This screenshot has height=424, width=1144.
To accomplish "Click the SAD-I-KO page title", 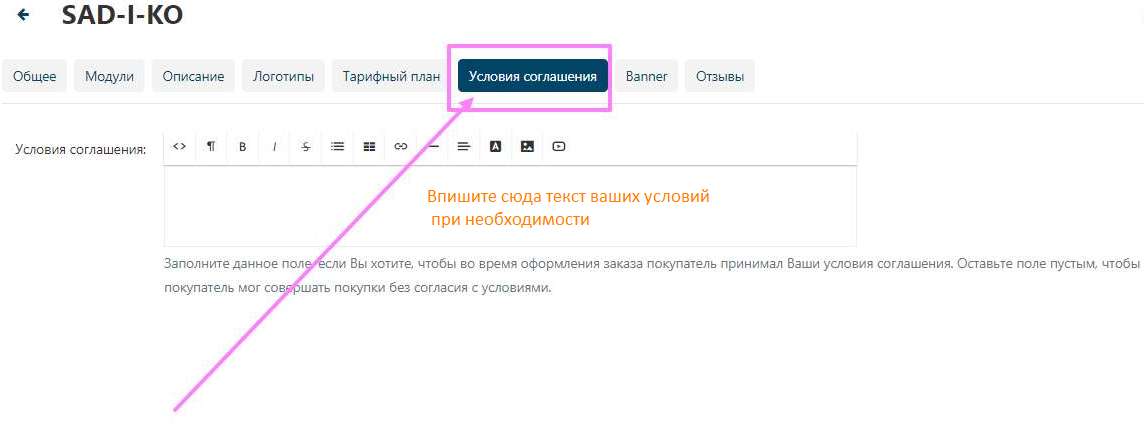I will [122, 15].
